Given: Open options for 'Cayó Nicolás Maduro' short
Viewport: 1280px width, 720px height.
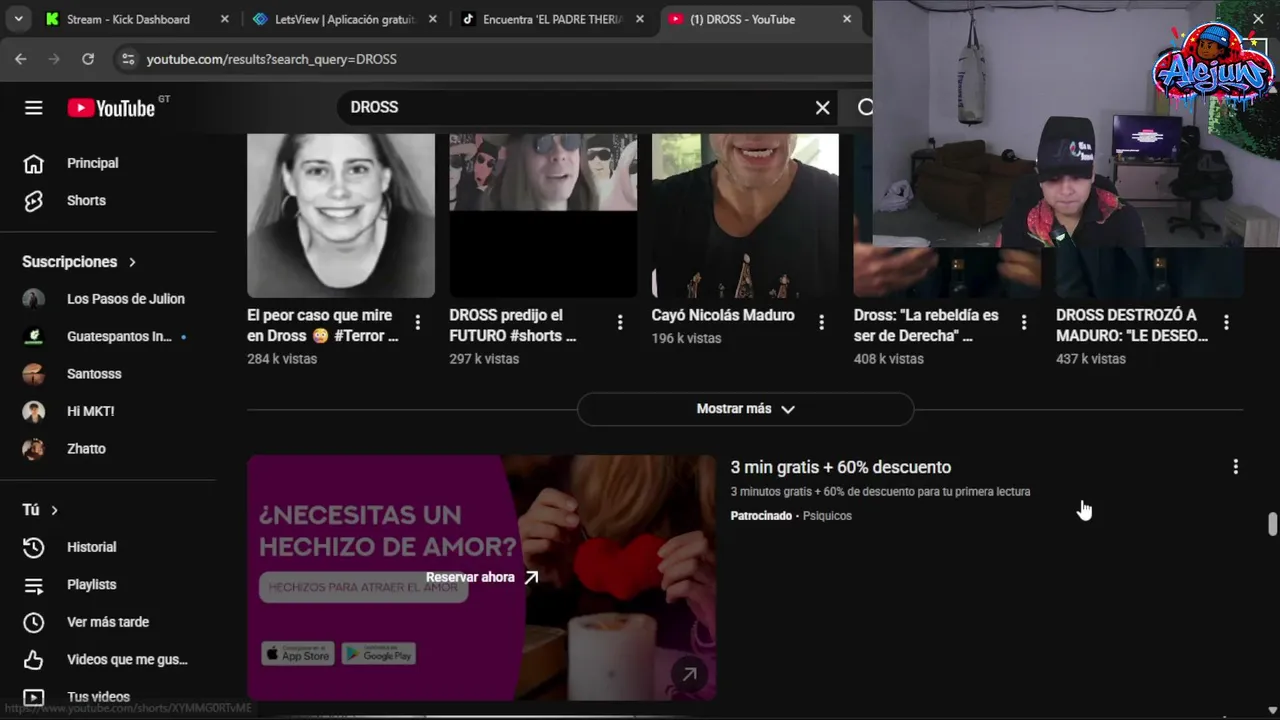Looking at the screenshot, I should pyautogui.click(x=822, y=322).
